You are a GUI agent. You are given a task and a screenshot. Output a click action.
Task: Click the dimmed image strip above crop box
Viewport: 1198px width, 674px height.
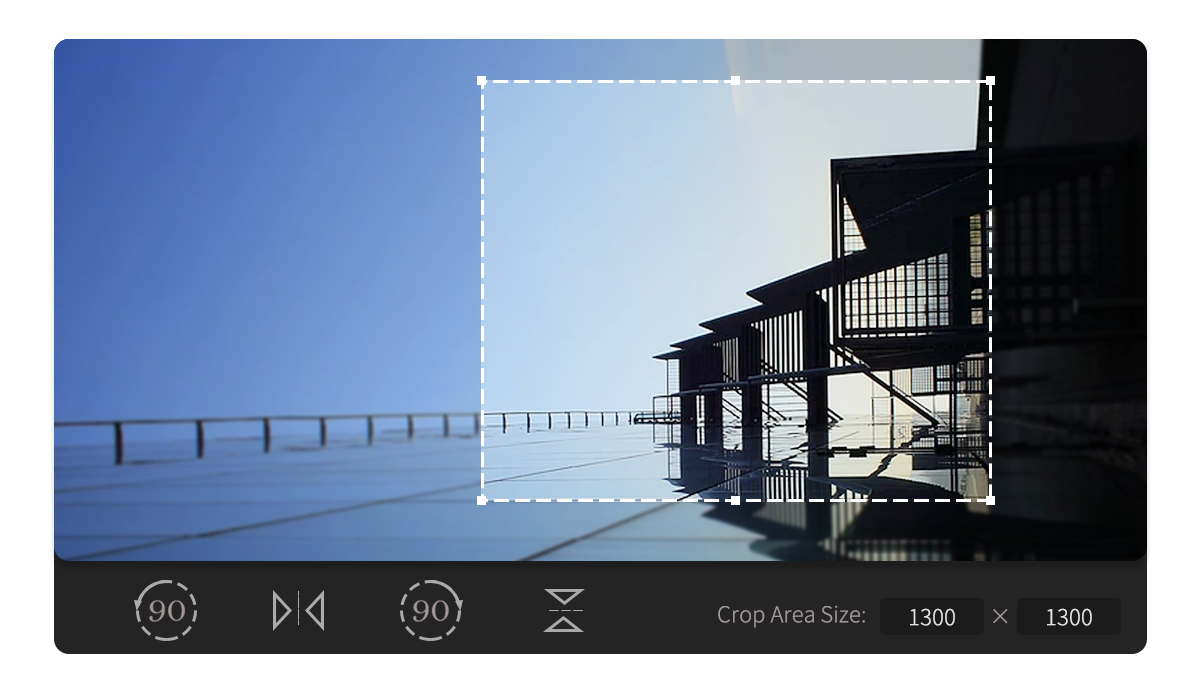pos(736,58)
